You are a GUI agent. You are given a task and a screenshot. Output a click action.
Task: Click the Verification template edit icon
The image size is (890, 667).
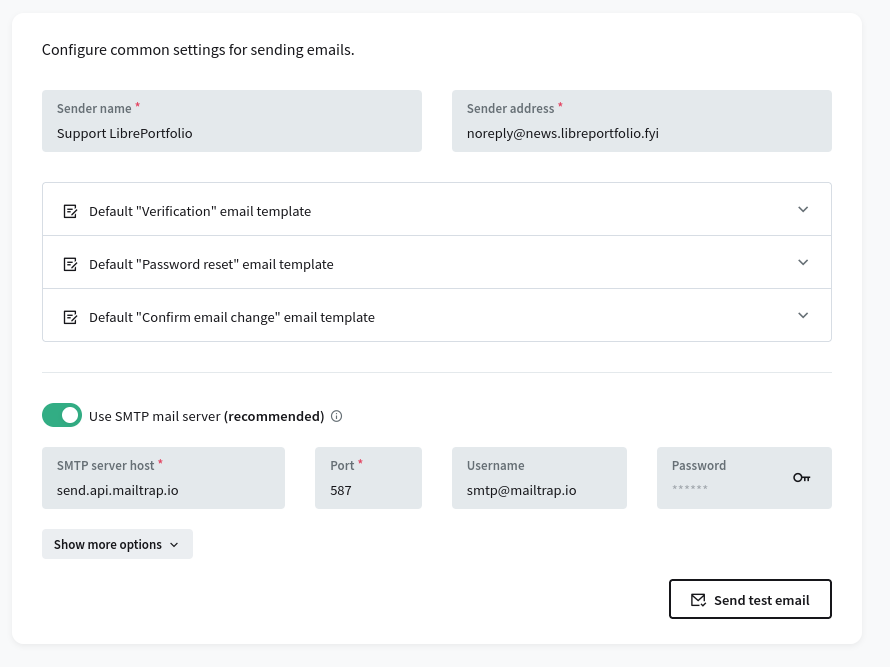coord(70,211)
